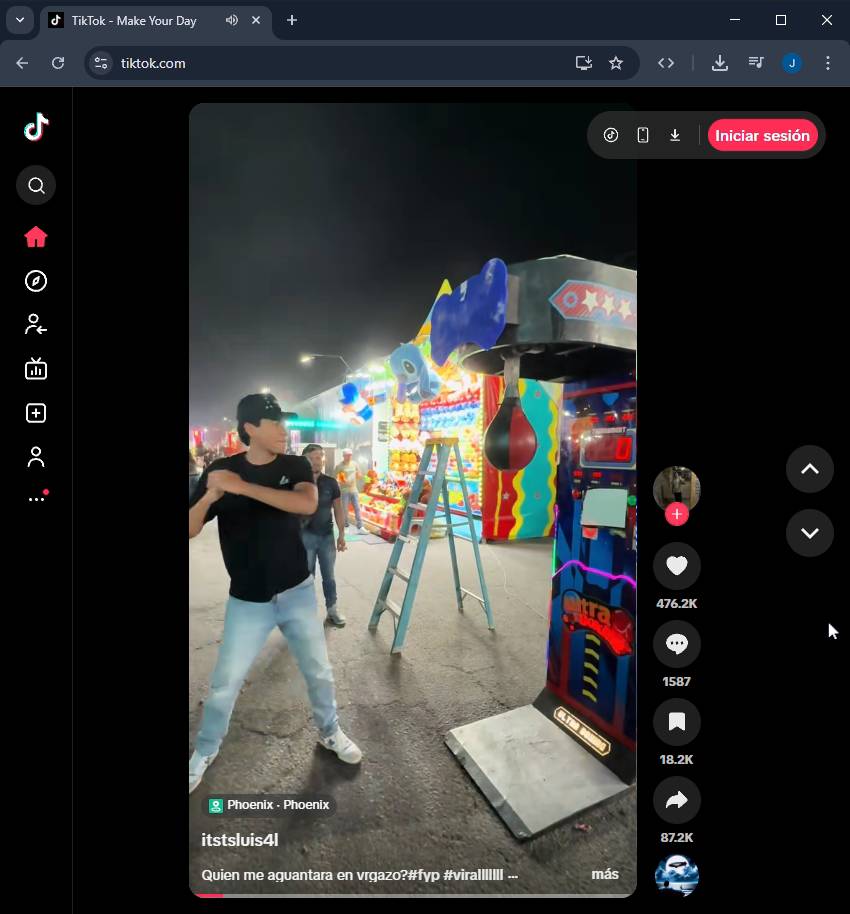Click the Upload plus icon in sidebar
The width and height of the screenshot is (850, 914).
tap(36, 413)
